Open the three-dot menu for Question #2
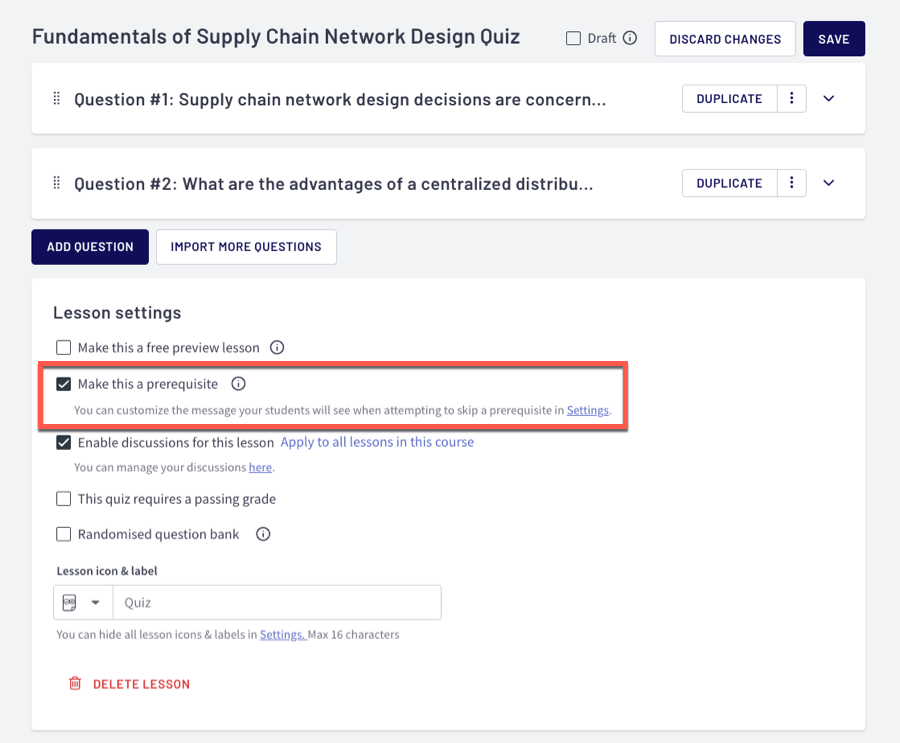900x743 pixels. coord(791,184)
